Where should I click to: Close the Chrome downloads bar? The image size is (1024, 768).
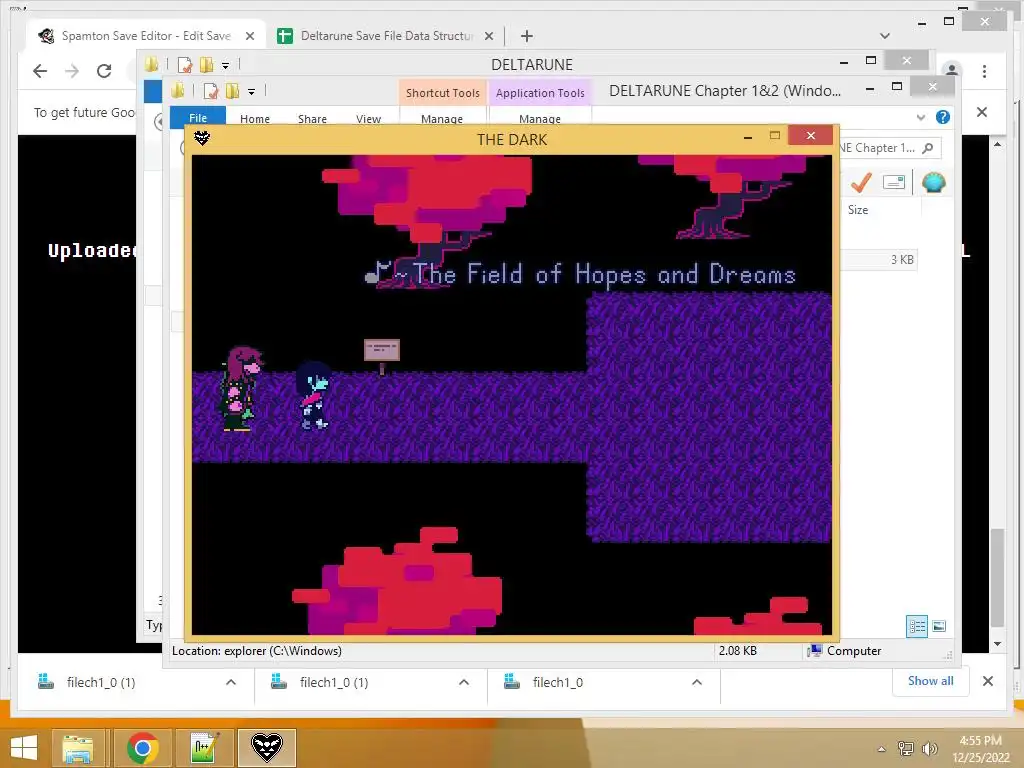987,681
